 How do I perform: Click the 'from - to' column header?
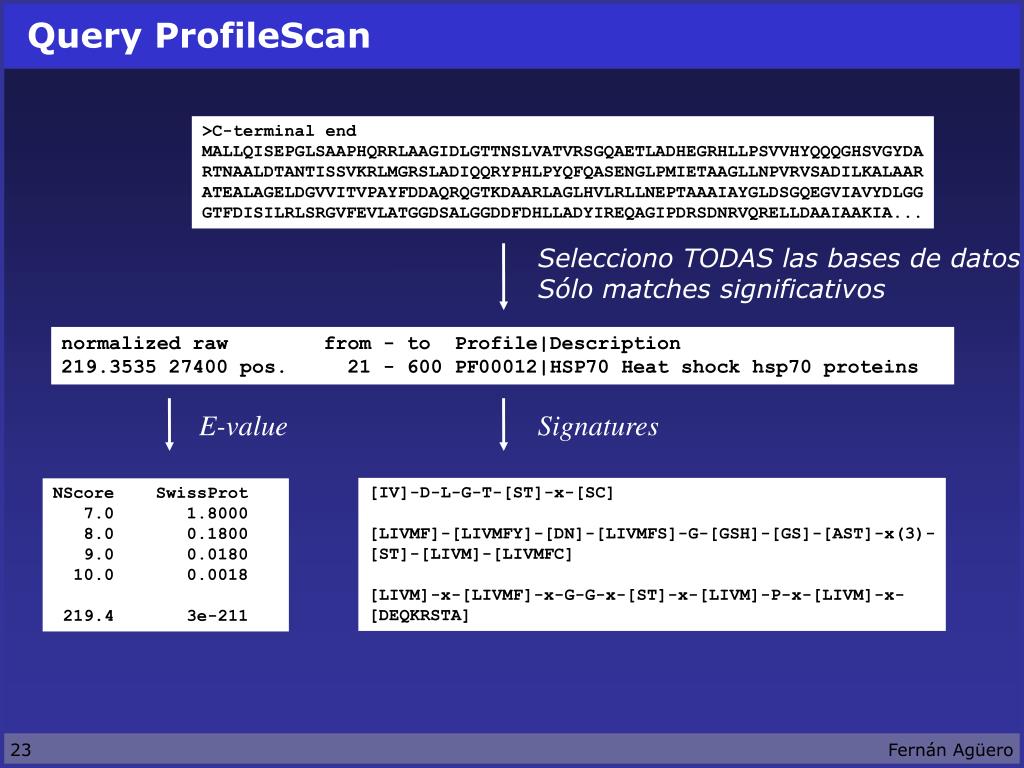[x=377, y=344]
